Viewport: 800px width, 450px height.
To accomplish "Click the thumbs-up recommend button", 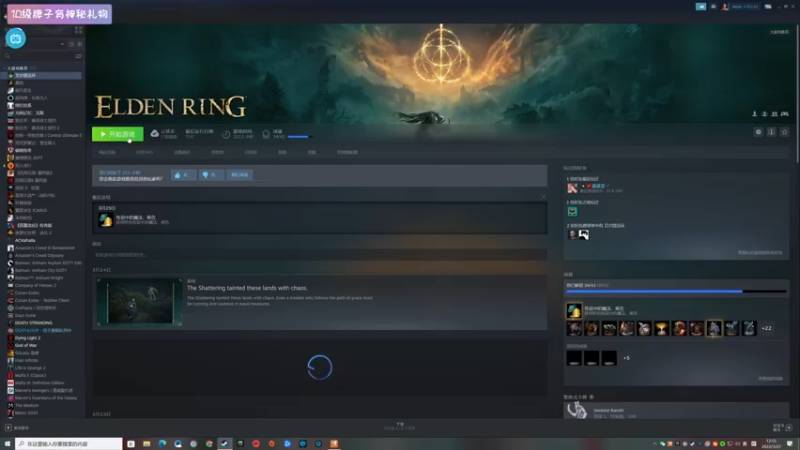I will (x=183, y=175).
